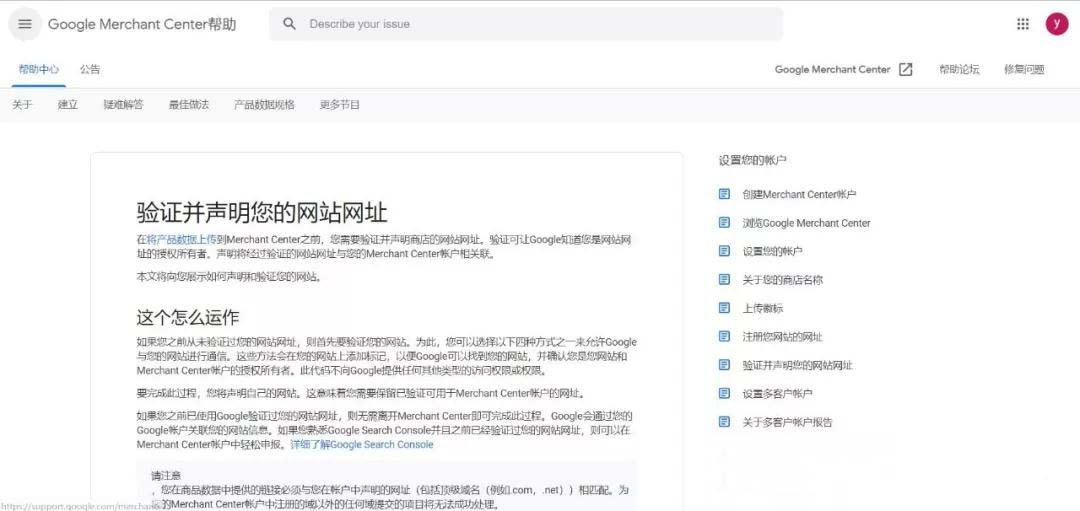Open the hamburger main menu
The image size is (1080, 511).
pyautogui.click(x=25, y=24)
